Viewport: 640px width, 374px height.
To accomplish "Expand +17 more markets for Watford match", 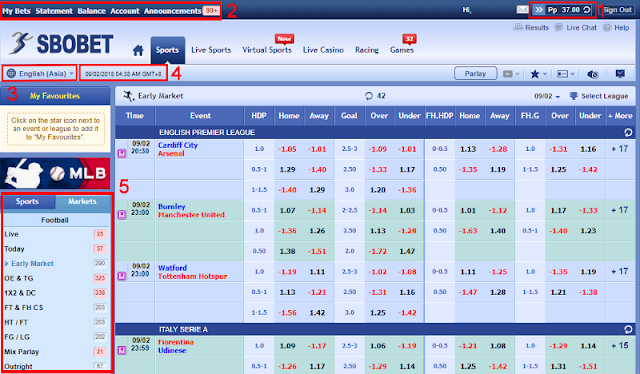I will (x=620, y=272).
